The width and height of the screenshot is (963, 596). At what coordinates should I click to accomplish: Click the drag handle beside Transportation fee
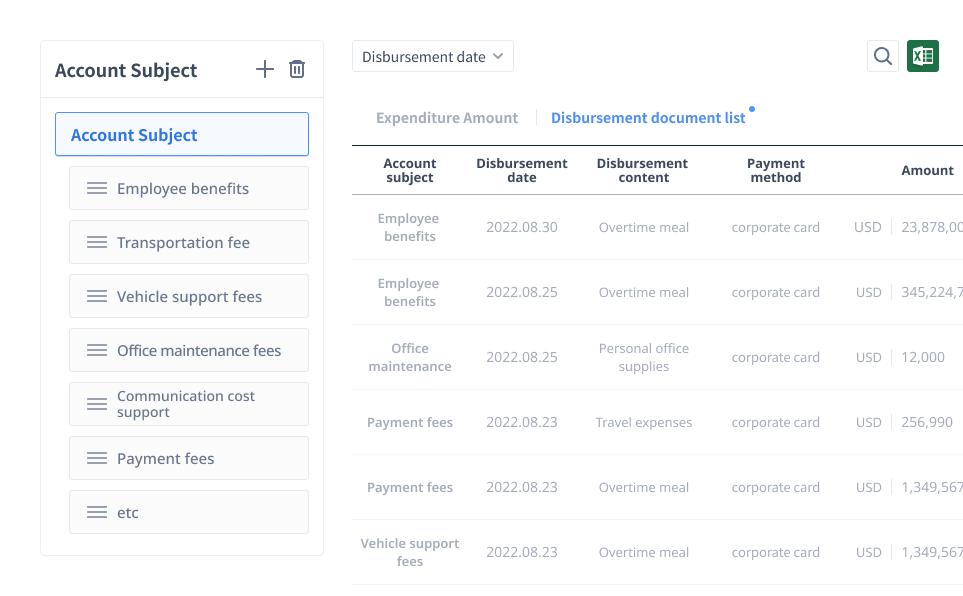[97, 242]
